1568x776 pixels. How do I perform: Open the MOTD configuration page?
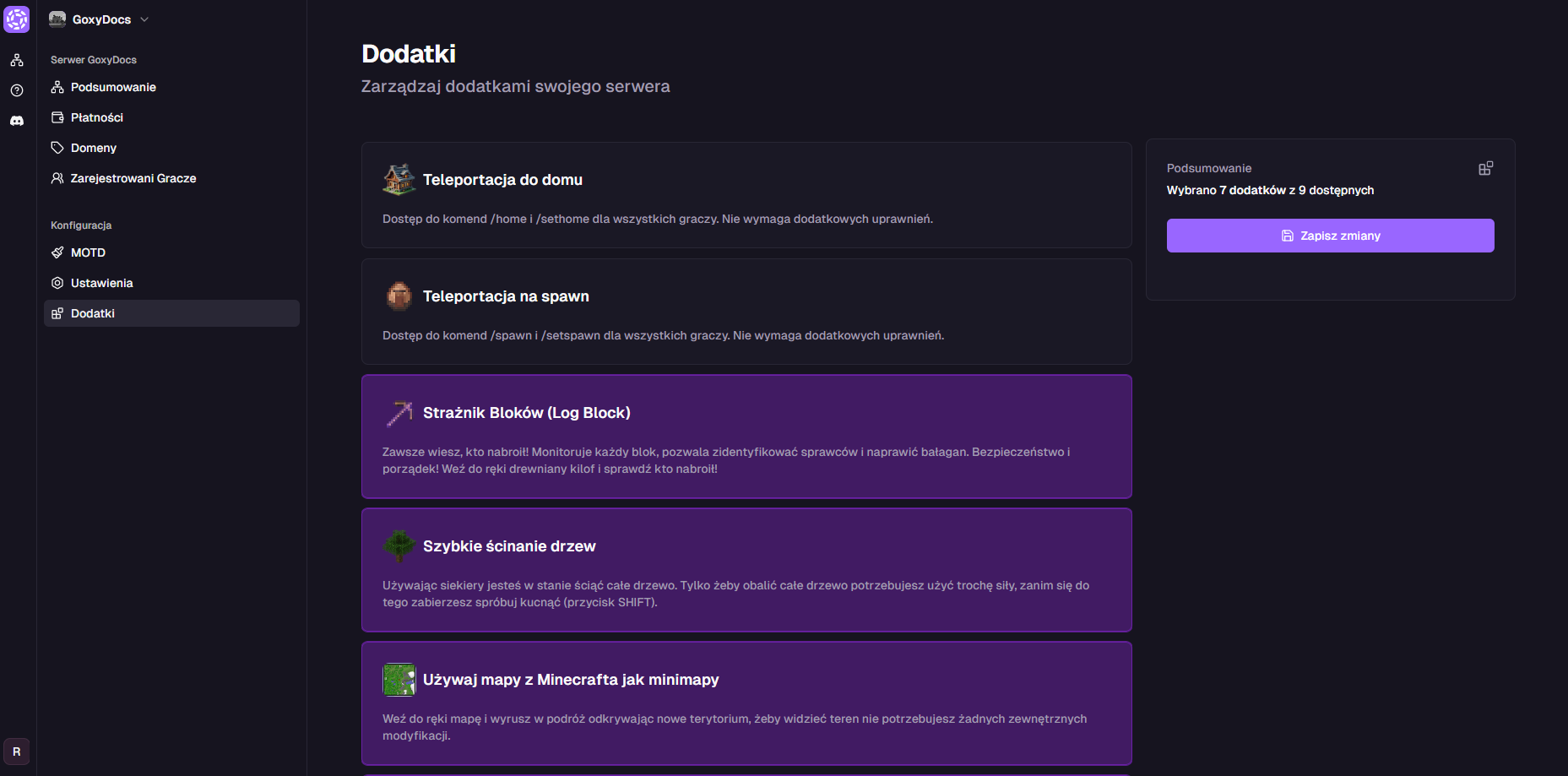click(x=88, y=252)
